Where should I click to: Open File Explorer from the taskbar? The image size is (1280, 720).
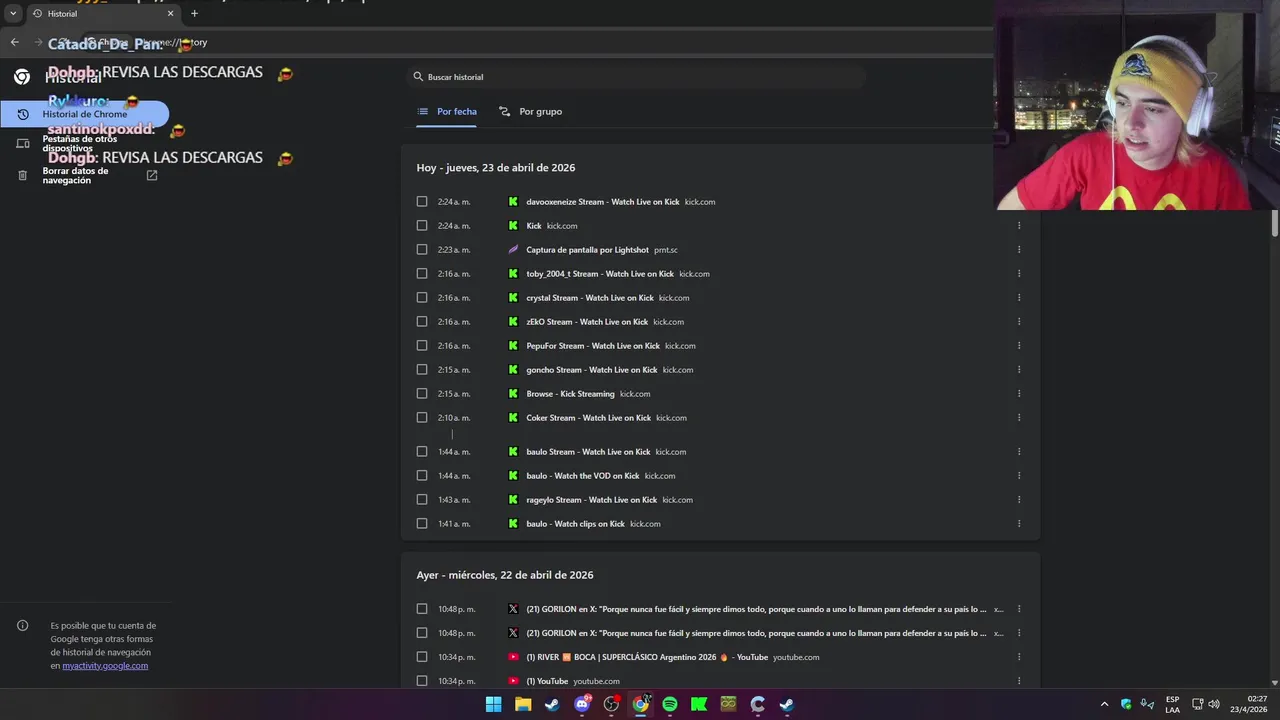pyautogui.click(x=523, y=704)
